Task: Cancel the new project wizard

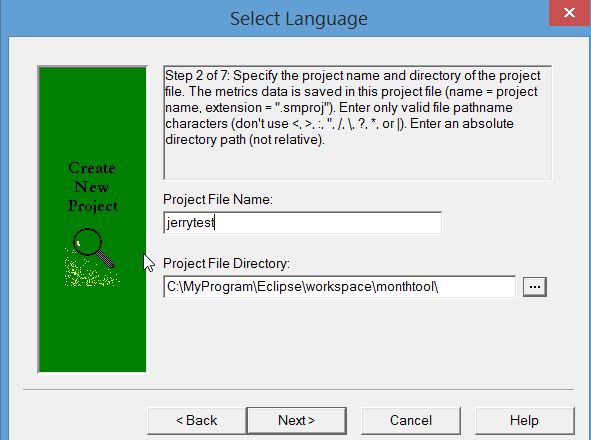Action: [411, 420]
